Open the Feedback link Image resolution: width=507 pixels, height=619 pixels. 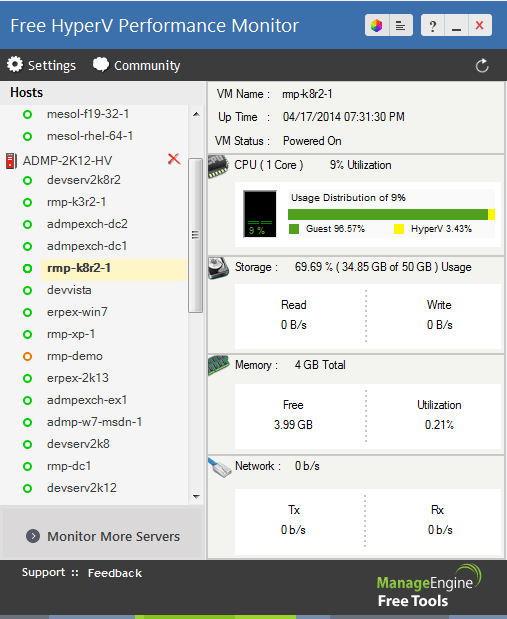[x=115, y=573]
